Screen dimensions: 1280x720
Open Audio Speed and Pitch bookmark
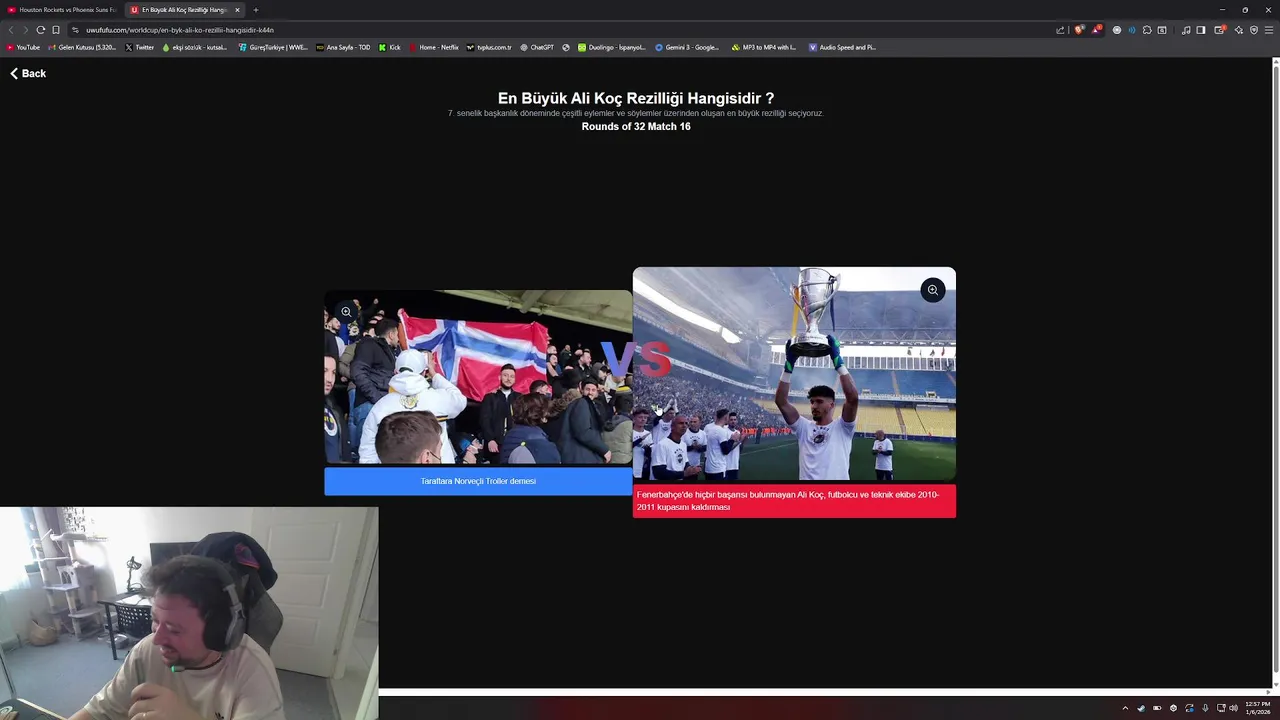842,47
